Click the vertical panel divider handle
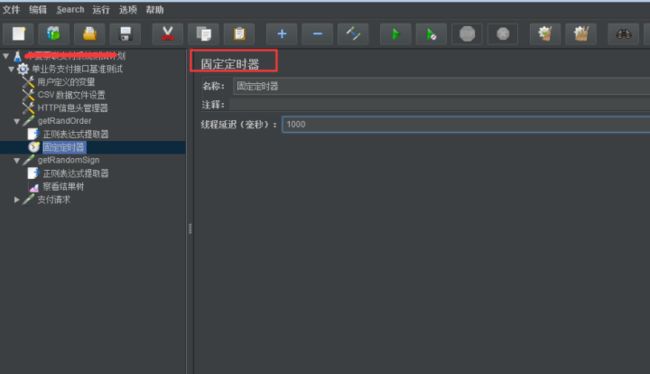The height and width of the screenshot is (374, 650). click(x=190, y=228)
